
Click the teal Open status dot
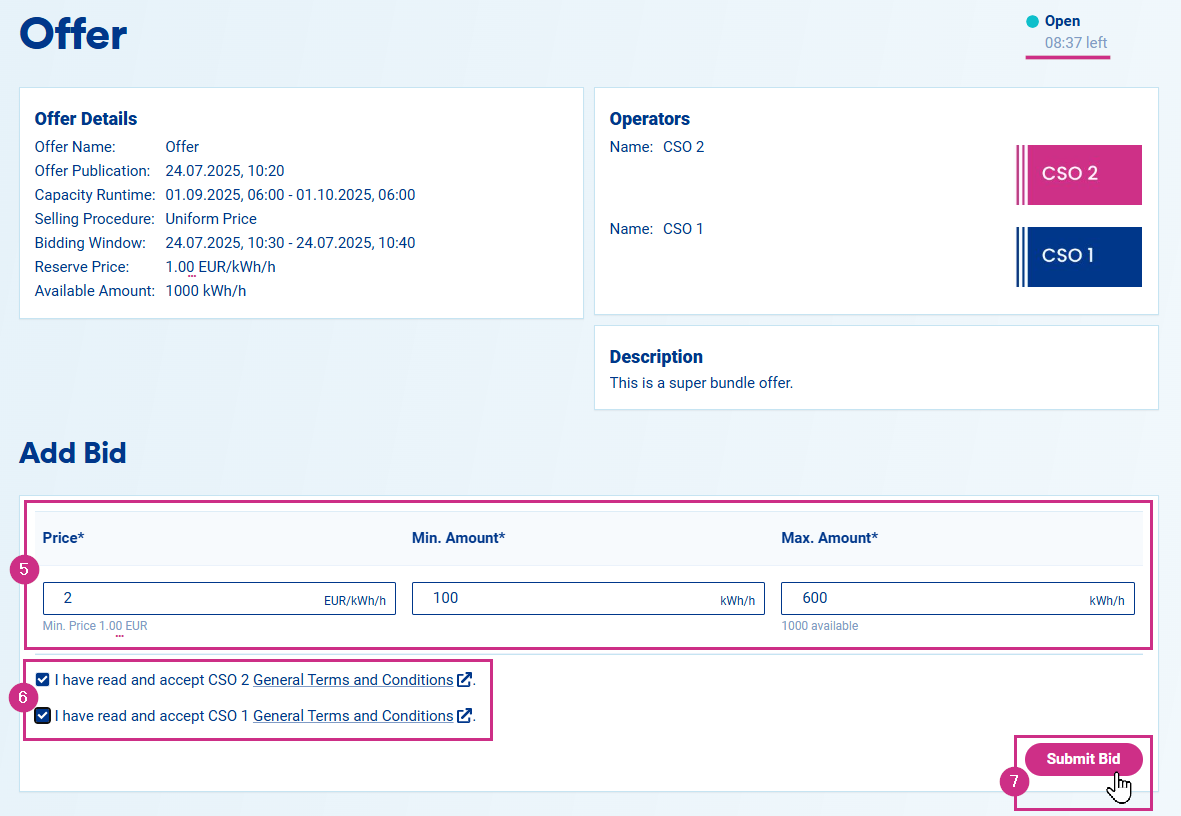coord(1032,21)
